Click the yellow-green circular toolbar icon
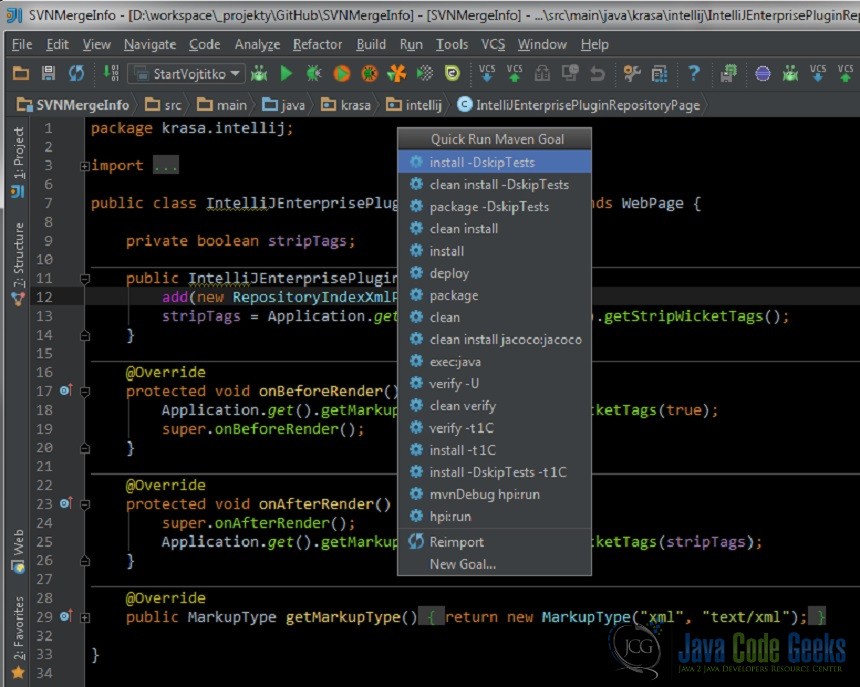The height and width of the screenshot is (687, 860). tap(452, 73)
